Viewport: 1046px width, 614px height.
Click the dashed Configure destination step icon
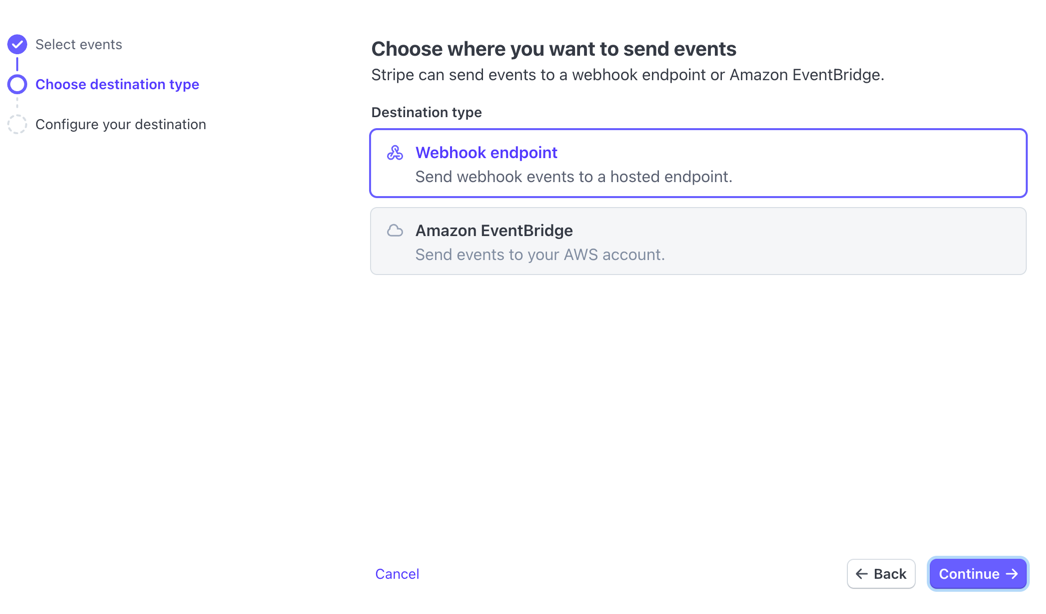point(17,124)
